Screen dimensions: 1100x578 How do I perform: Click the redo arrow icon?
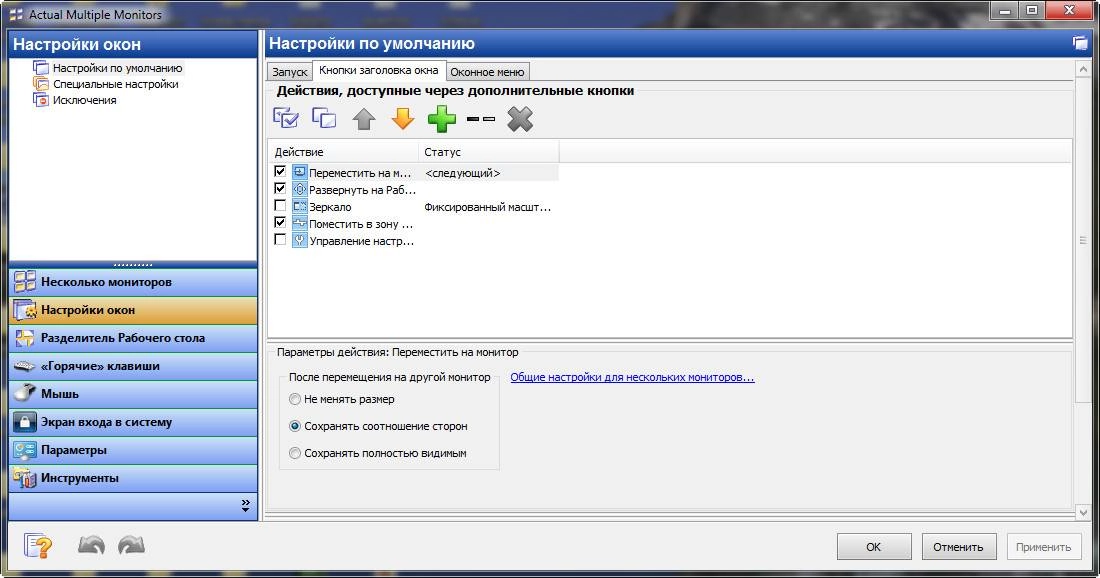pos(131,545)
